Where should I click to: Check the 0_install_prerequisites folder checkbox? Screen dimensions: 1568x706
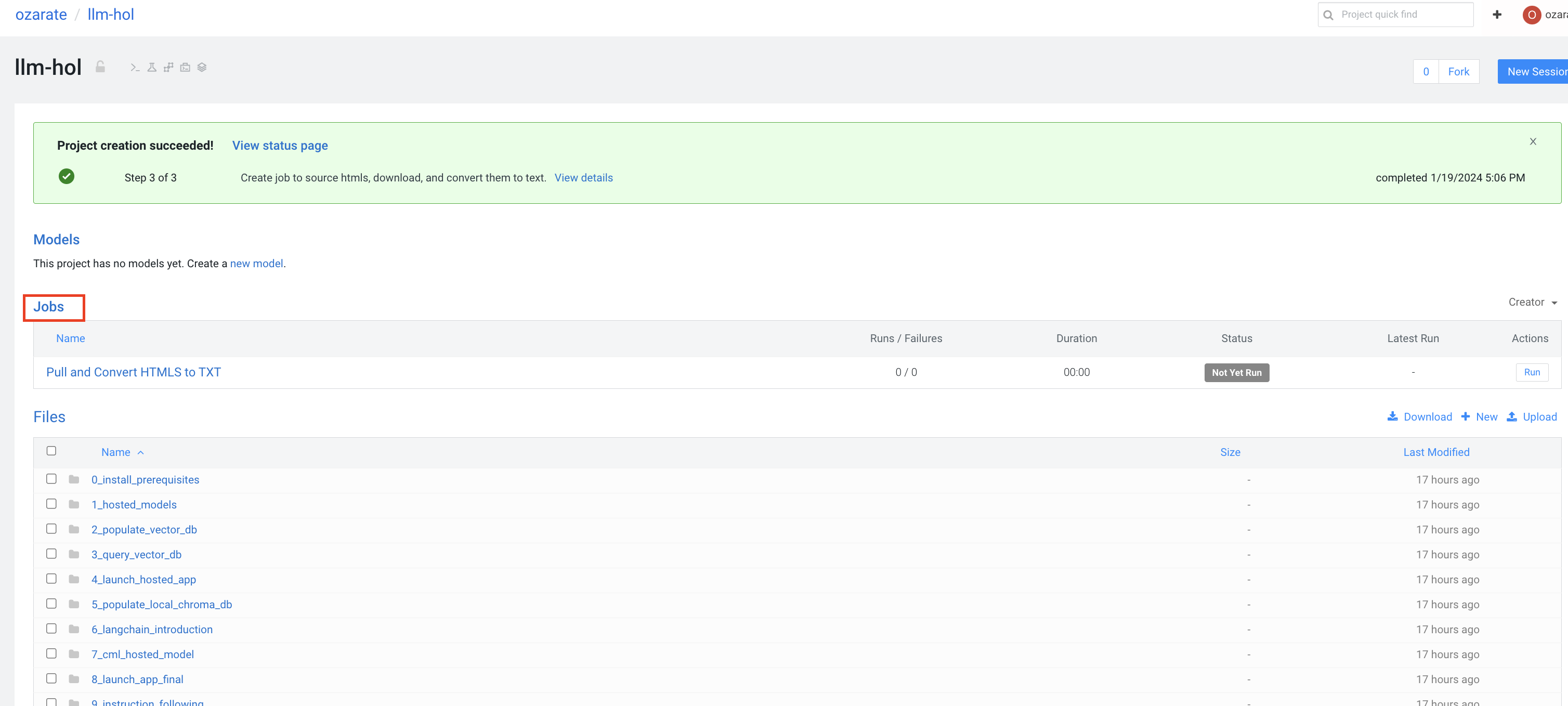tap(52, 479)
